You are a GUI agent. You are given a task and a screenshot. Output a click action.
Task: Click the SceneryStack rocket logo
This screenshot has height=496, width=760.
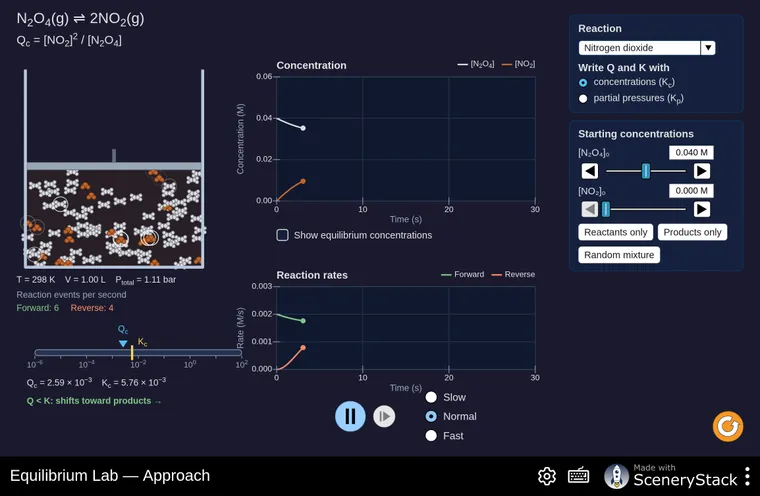coord(616,476)
